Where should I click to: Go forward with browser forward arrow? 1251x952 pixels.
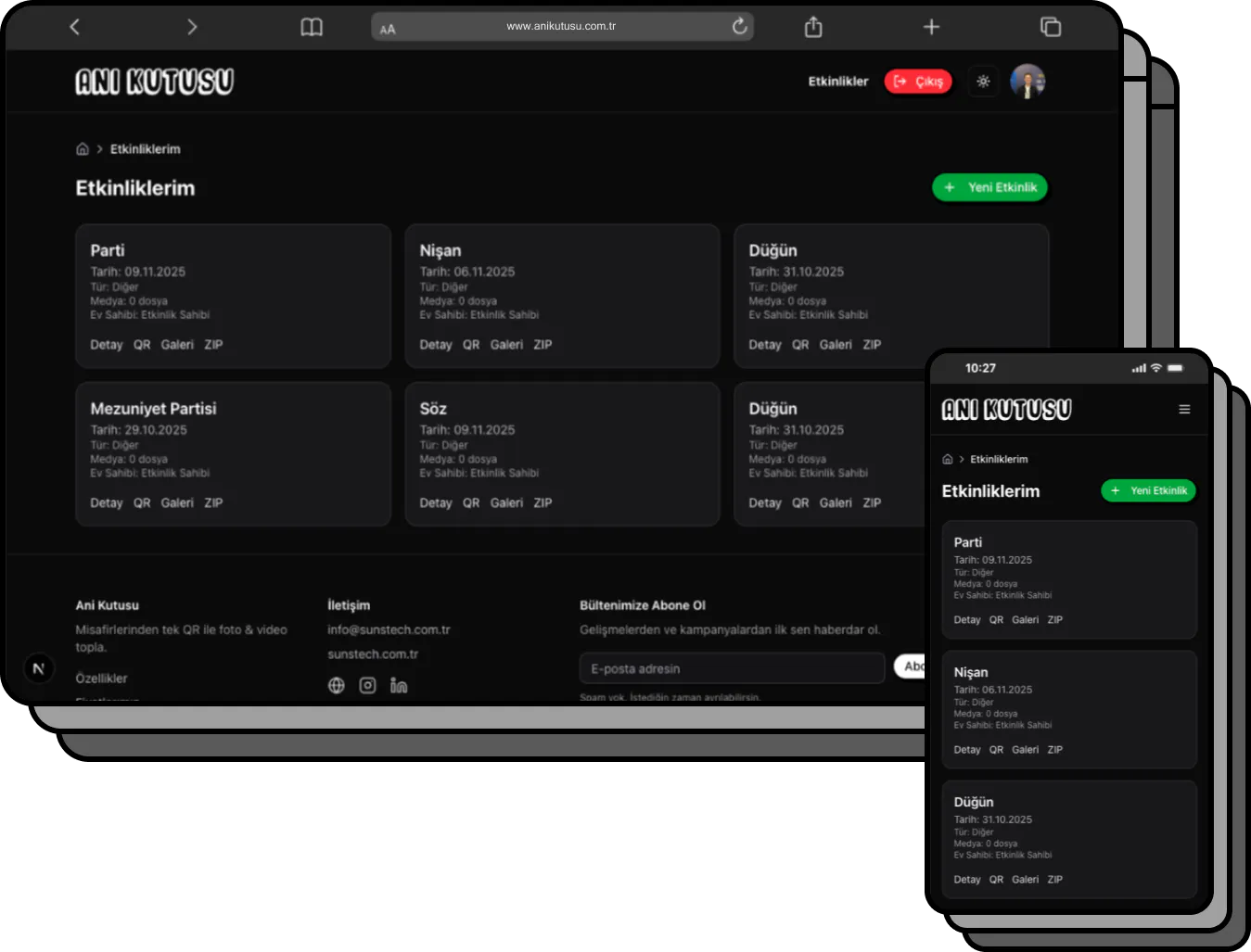(192, 27)
